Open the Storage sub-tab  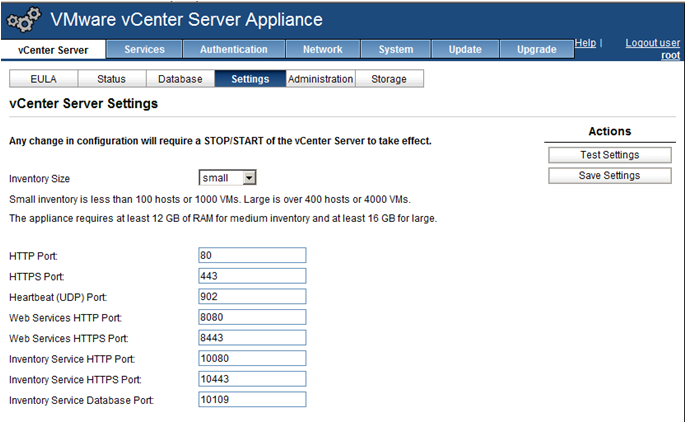point(389,79)
